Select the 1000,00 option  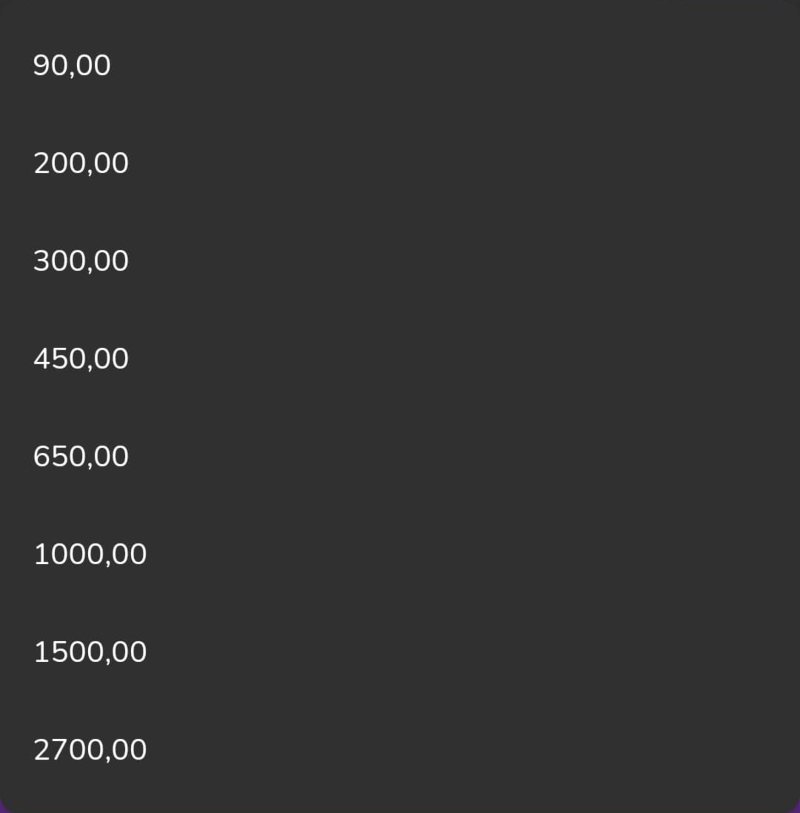pyautogui.click(x=400, y=554)
